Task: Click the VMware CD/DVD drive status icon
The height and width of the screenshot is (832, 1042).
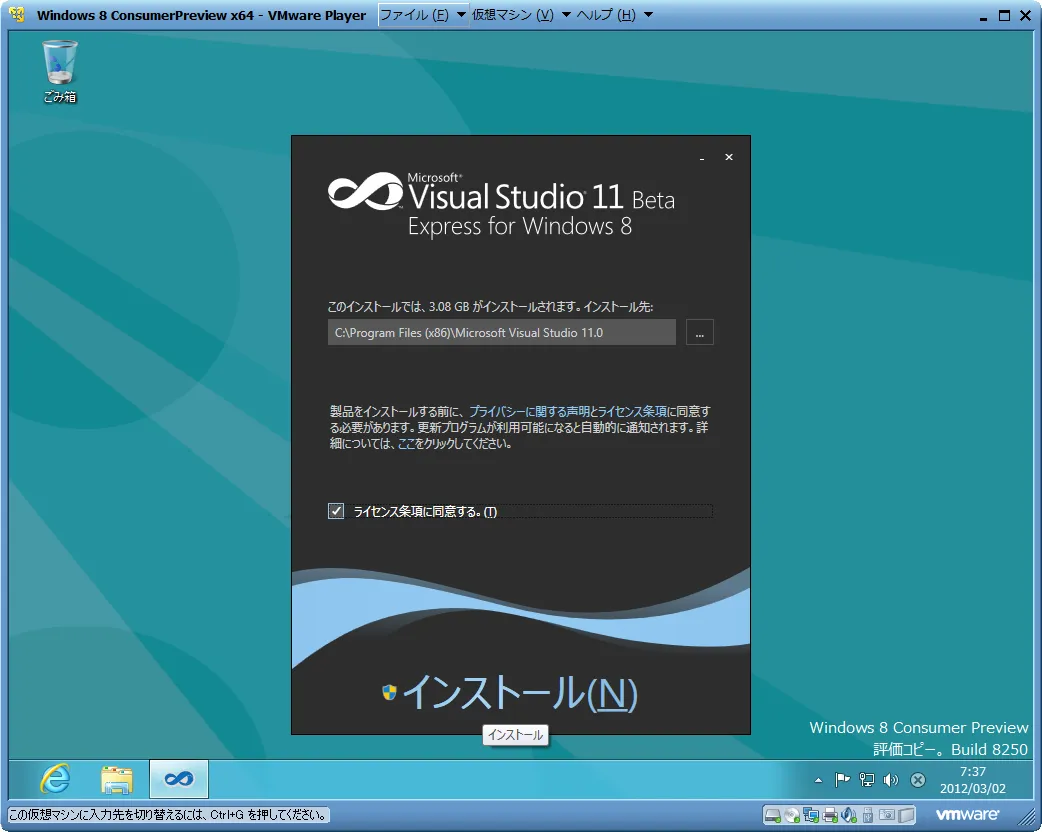Action: click(x=792, y=814)
